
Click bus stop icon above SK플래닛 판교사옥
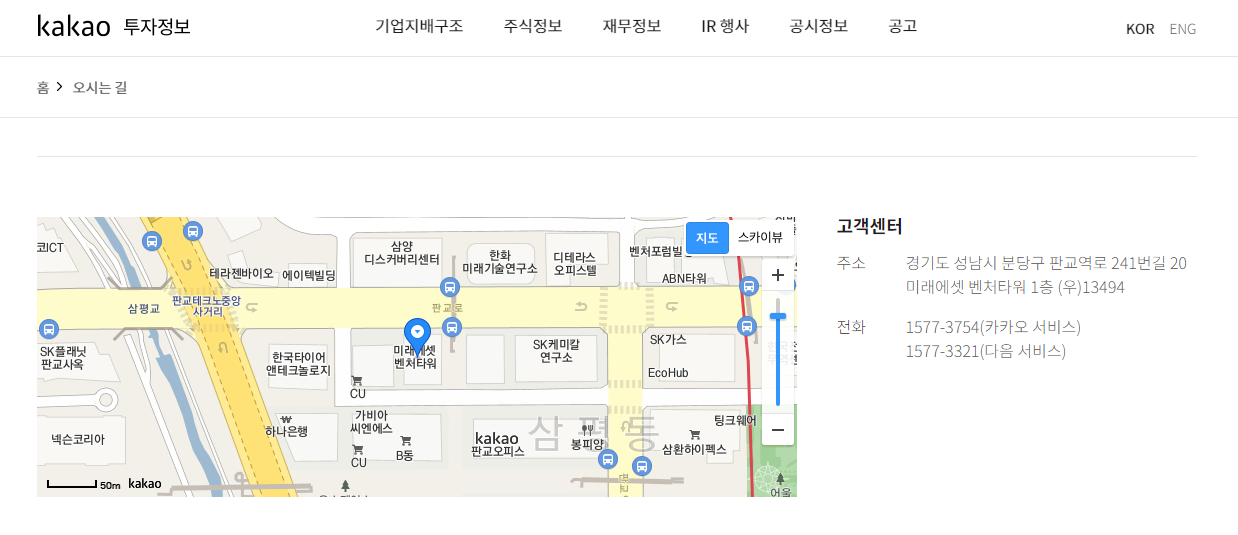point(48,329)
